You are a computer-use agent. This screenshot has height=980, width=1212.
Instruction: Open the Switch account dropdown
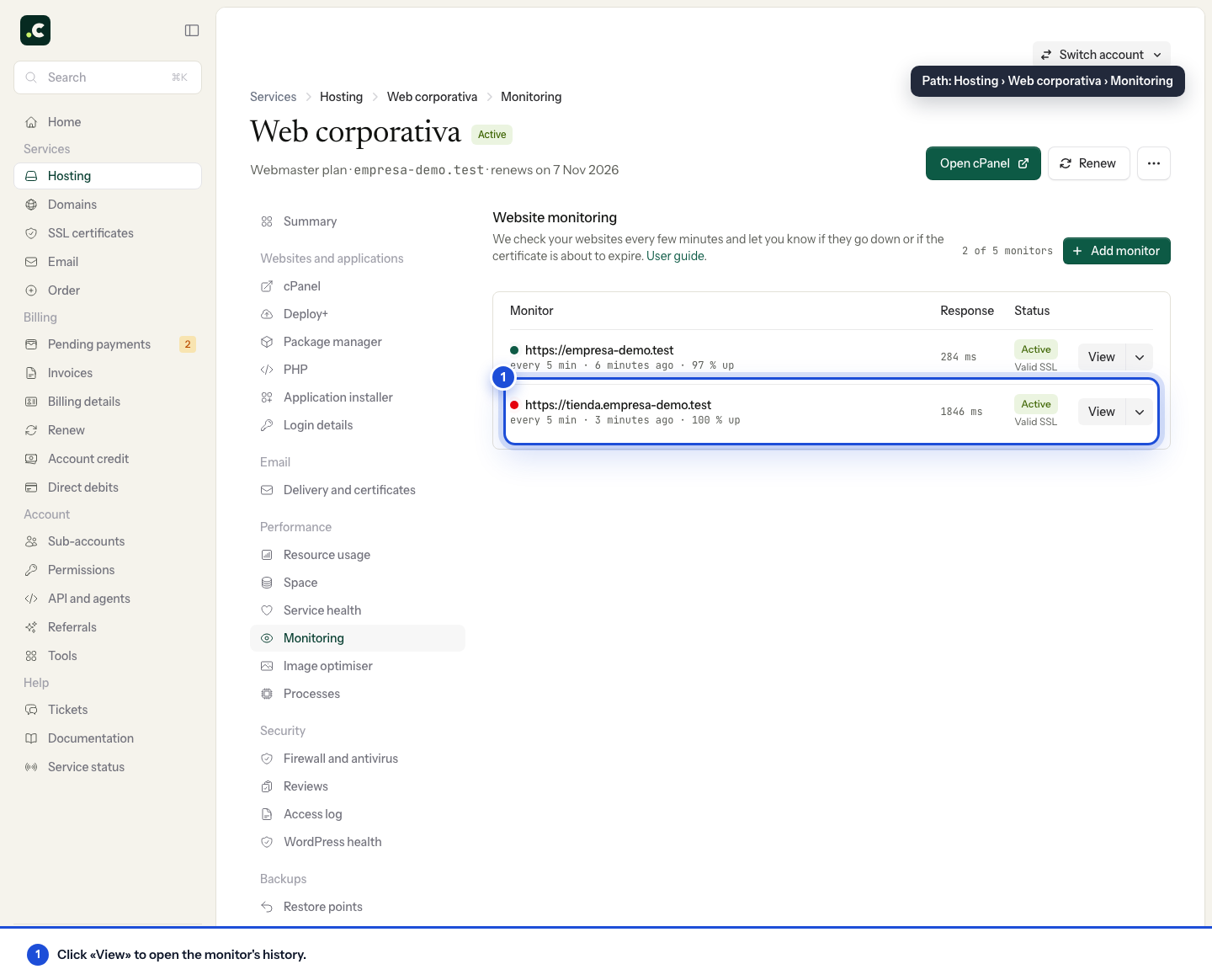pos(1102,55)
